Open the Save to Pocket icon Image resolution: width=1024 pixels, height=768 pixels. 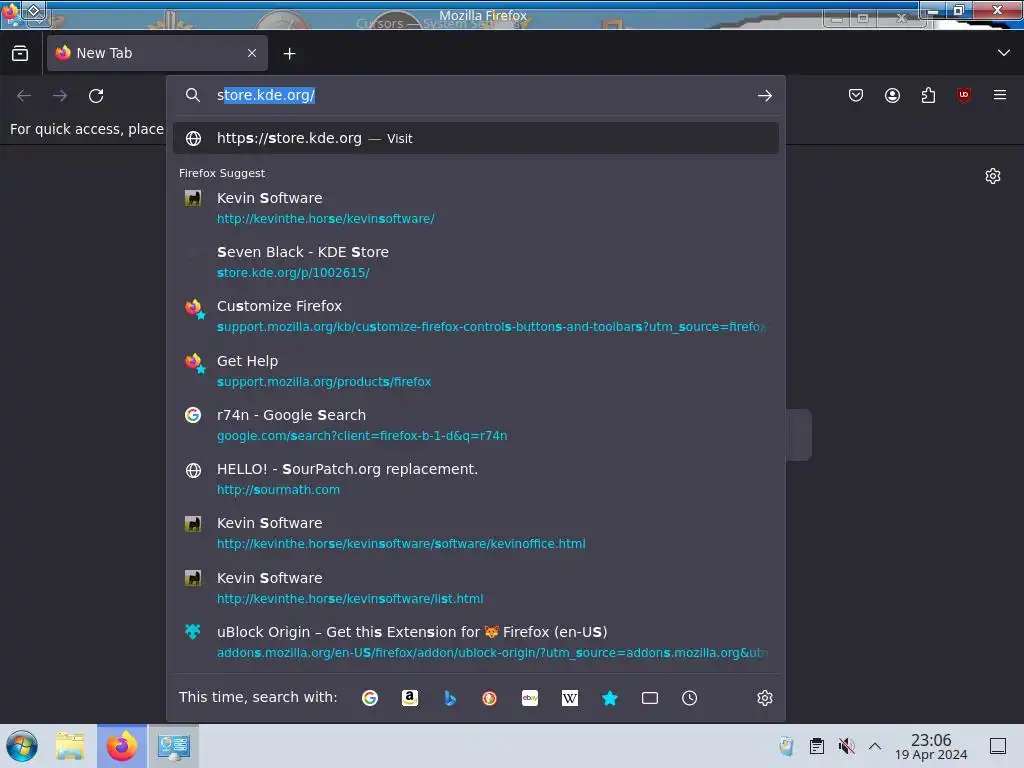(856, 95)
